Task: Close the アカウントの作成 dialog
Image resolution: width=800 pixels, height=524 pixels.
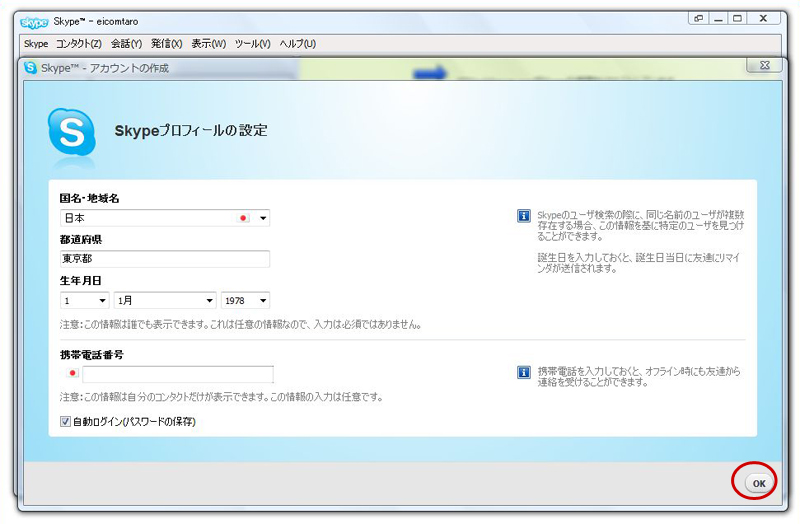Action: click(764, 67)
